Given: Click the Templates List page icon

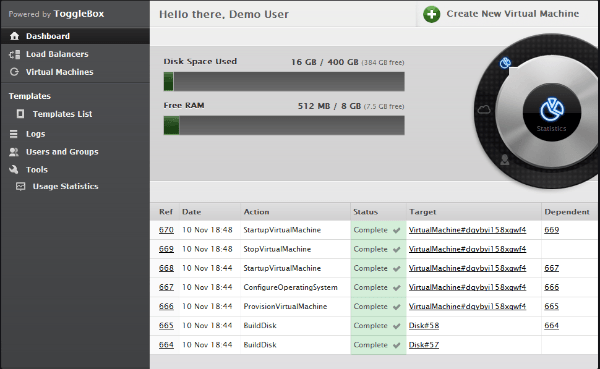Looking at the screenshot, I should [x=21, y=114].
